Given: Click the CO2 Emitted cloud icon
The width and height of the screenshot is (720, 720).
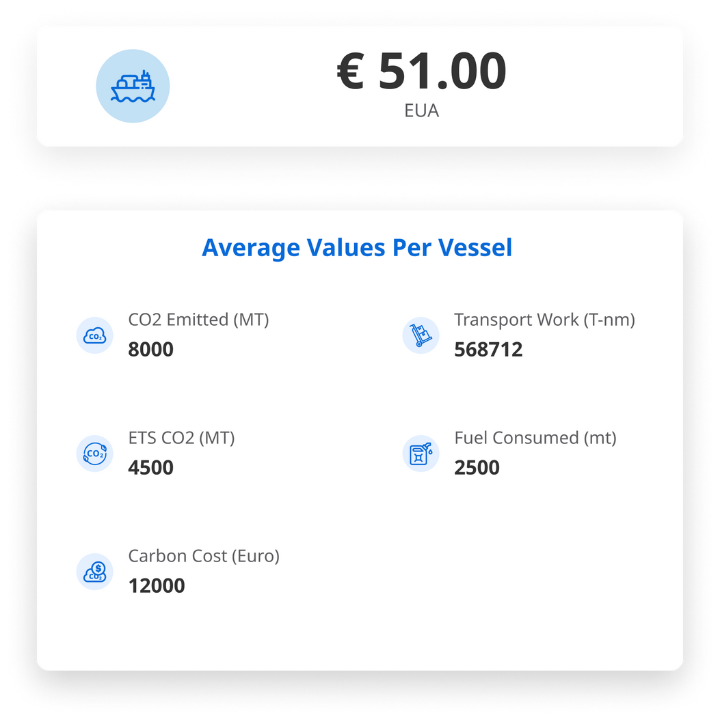Looking at the screenshot, I should [95, 335].
